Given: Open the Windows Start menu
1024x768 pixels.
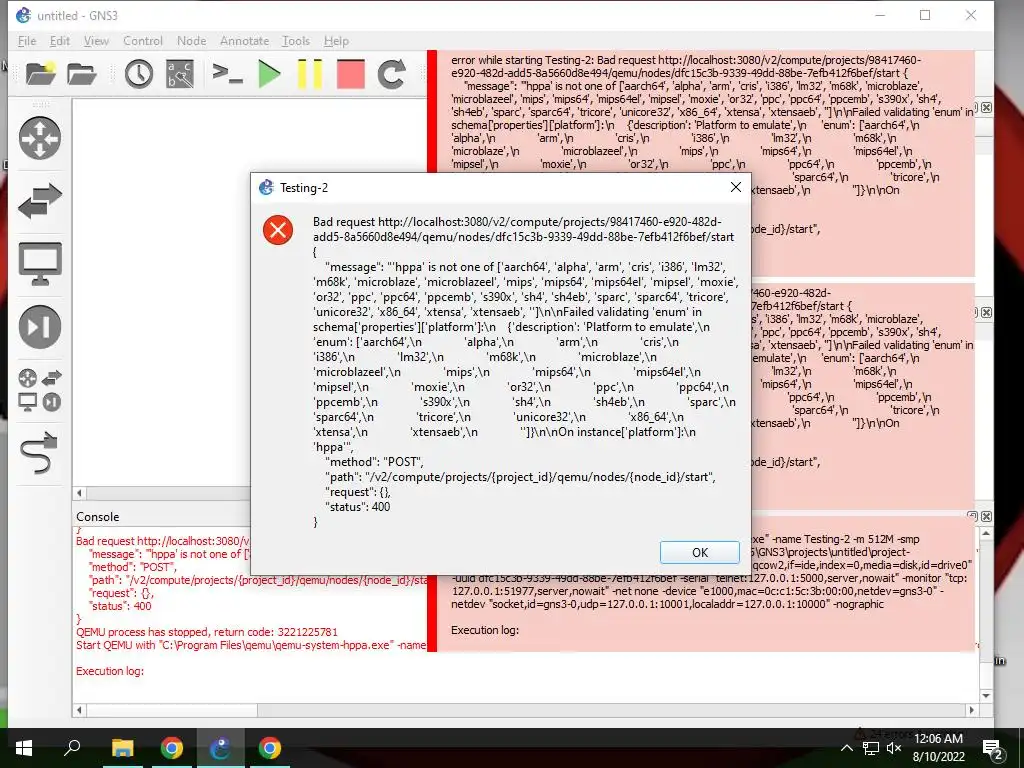Looking at the screenshot, I should pyautogui.click(x=23, y=748).
